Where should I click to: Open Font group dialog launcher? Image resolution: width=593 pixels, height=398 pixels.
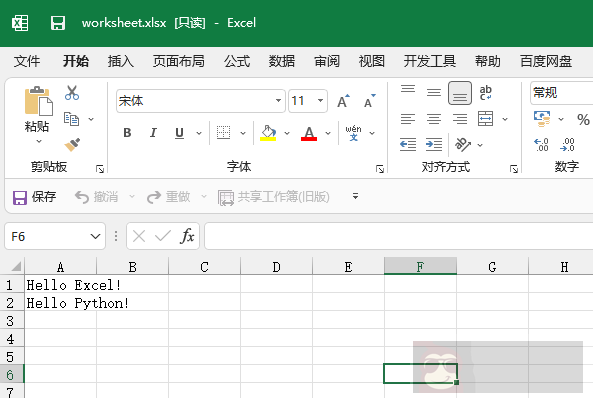pos(380,169)
